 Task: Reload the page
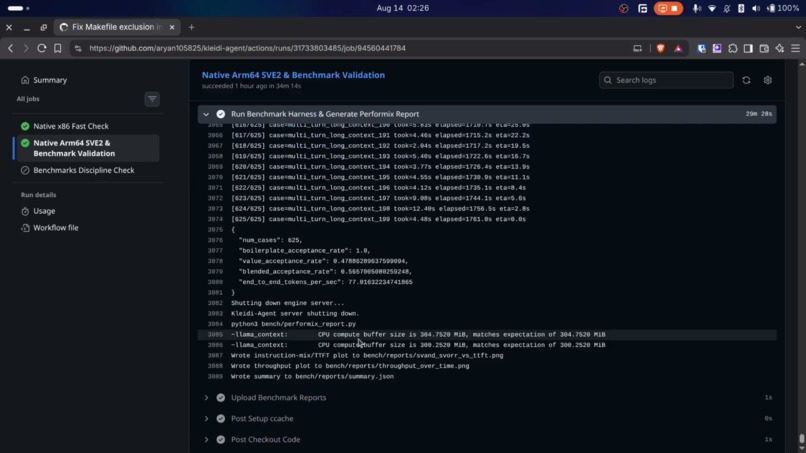click(x=42, y=48)
